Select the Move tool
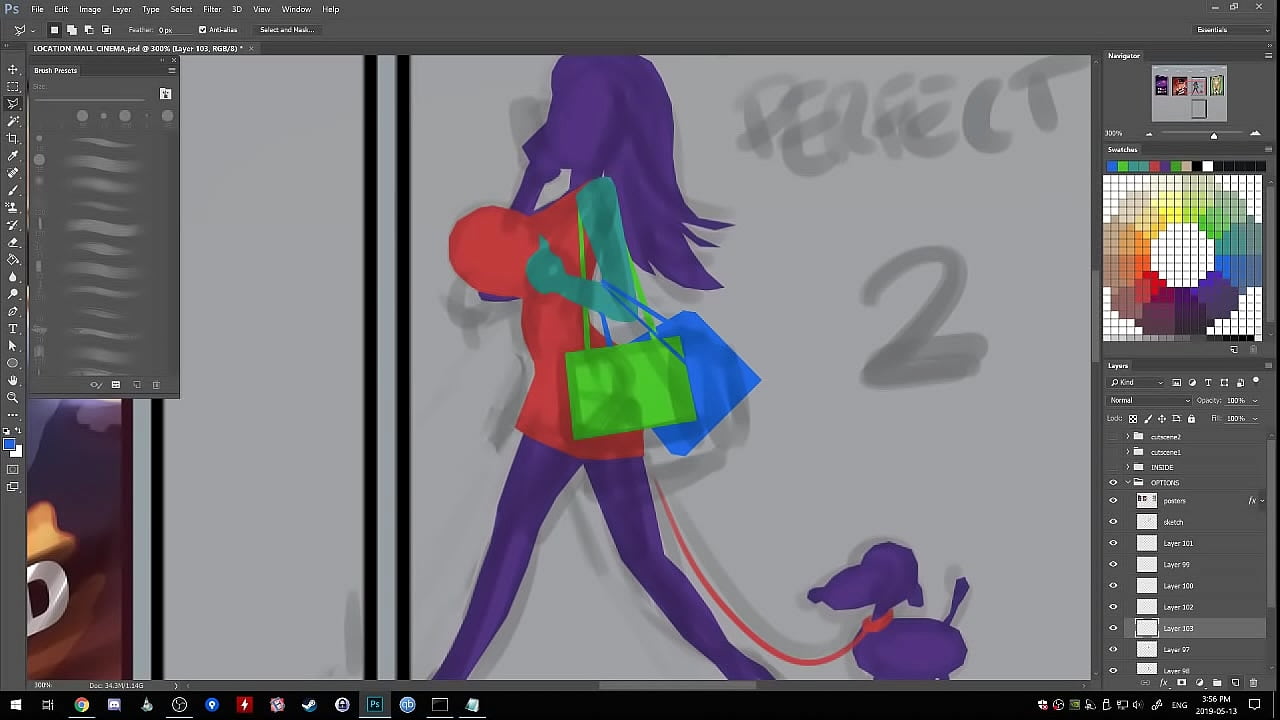 (x=13, y=69)
